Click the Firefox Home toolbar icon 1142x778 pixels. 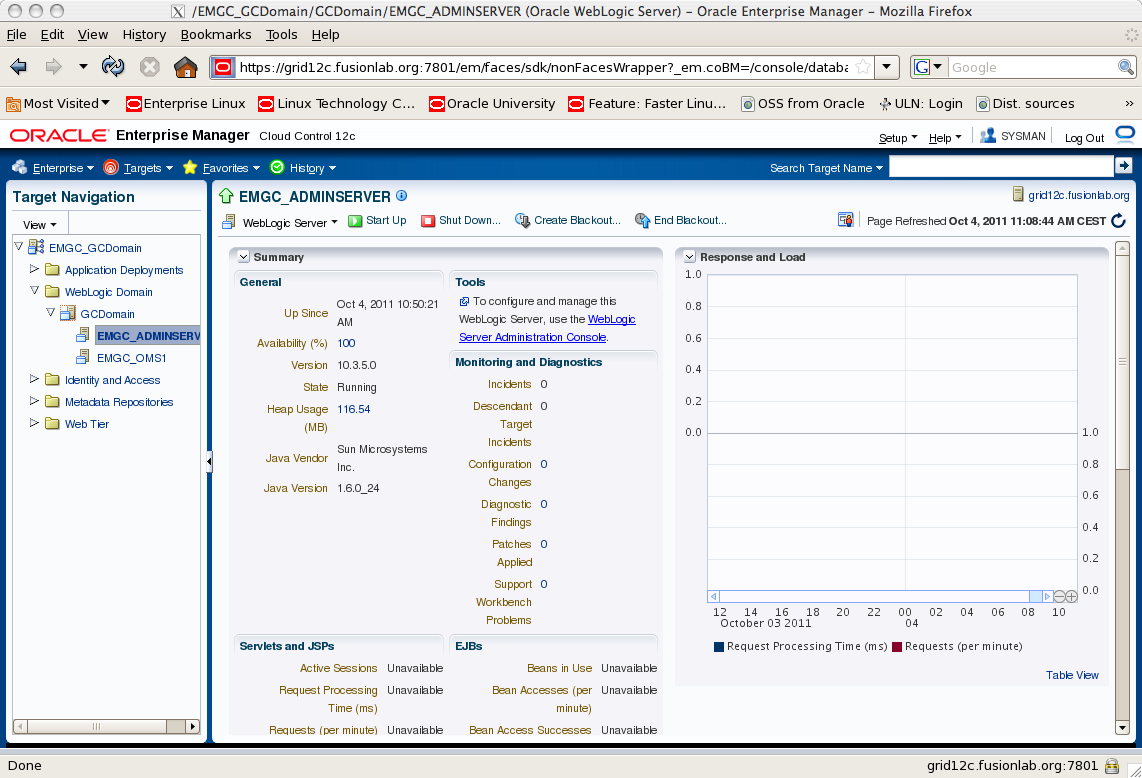point(185,66)
